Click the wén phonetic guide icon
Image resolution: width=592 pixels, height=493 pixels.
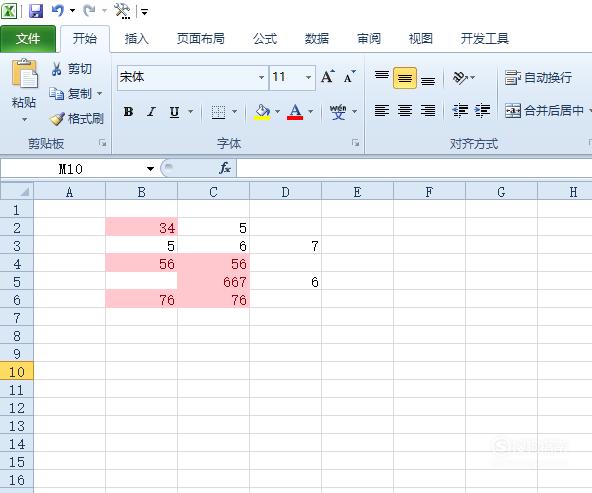pyautogui.click(x=338, y=112)
